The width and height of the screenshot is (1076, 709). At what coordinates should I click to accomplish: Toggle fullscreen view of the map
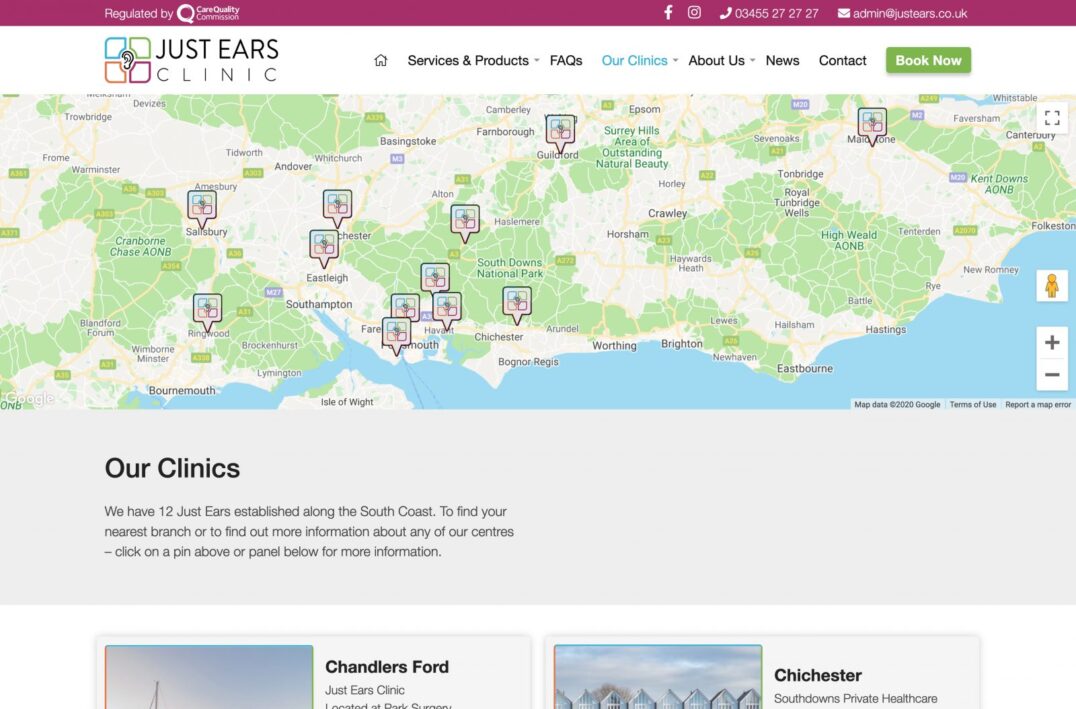pos(1051,118)
